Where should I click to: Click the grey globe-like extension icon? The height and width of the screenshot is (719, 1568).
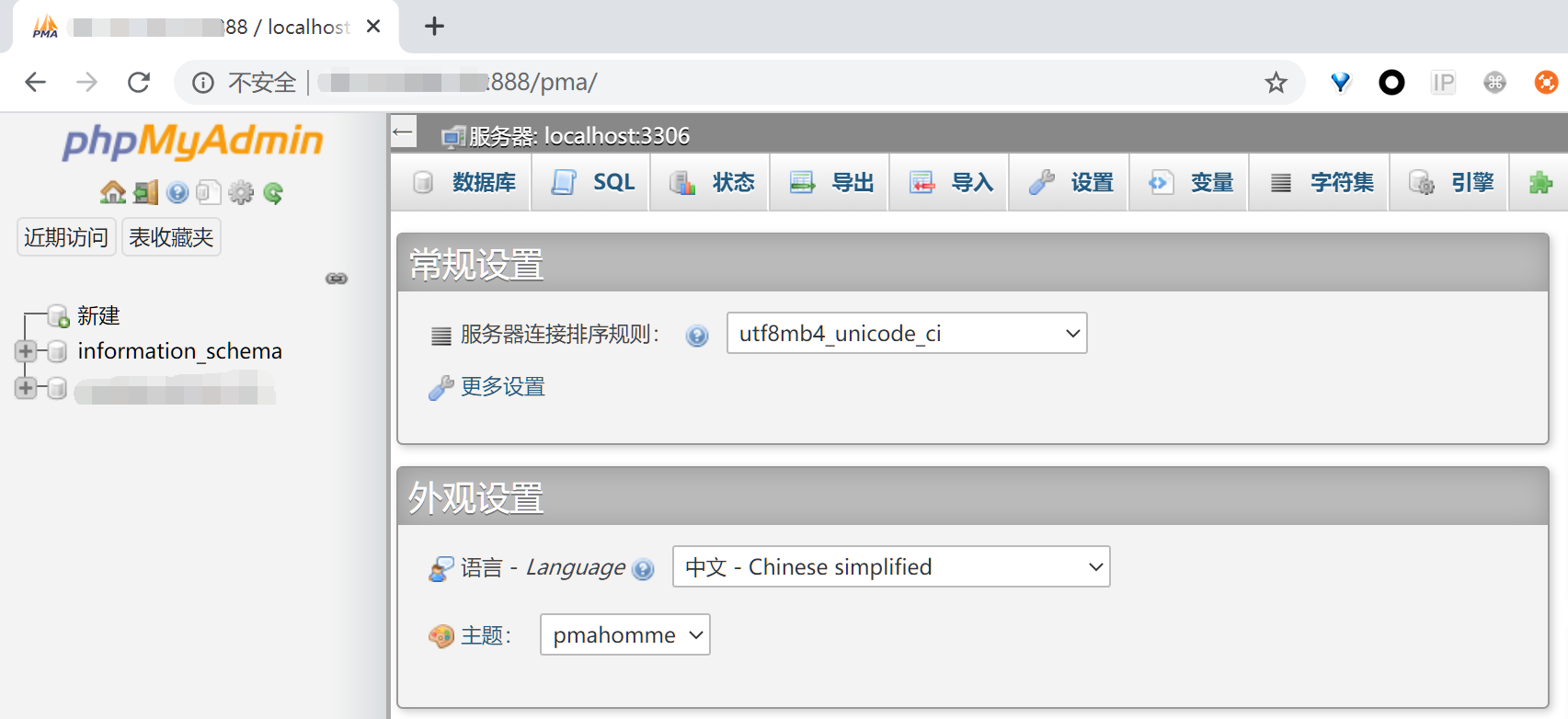pos(1494,83)
